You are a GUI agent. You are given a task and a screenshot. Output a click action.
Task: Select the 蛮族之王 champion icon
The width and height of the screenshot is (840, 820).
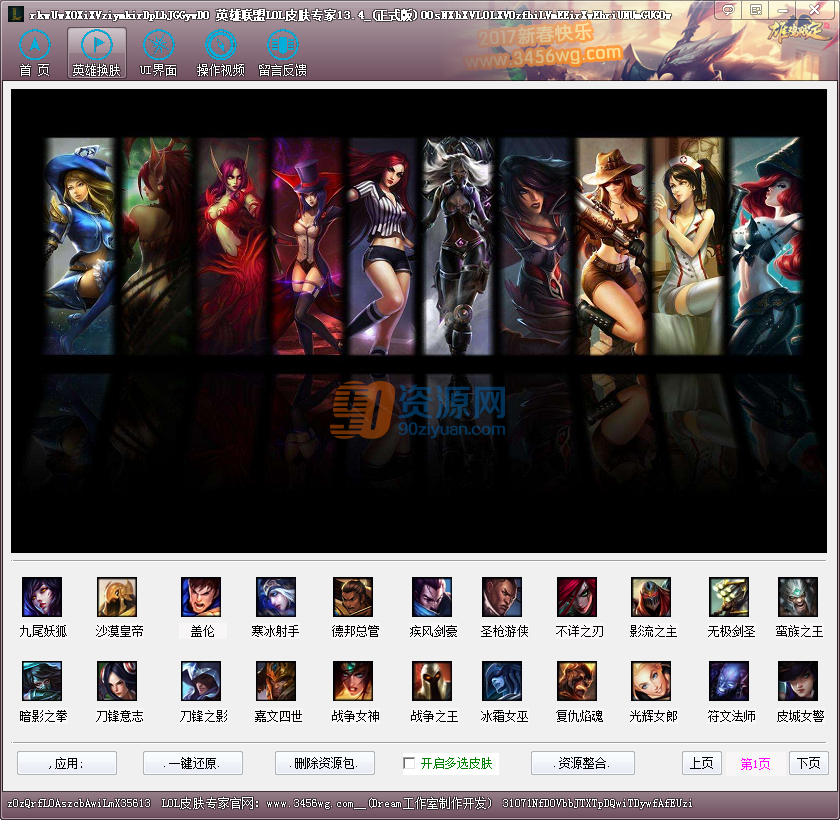pyautogui.click(x=798, y=597)
